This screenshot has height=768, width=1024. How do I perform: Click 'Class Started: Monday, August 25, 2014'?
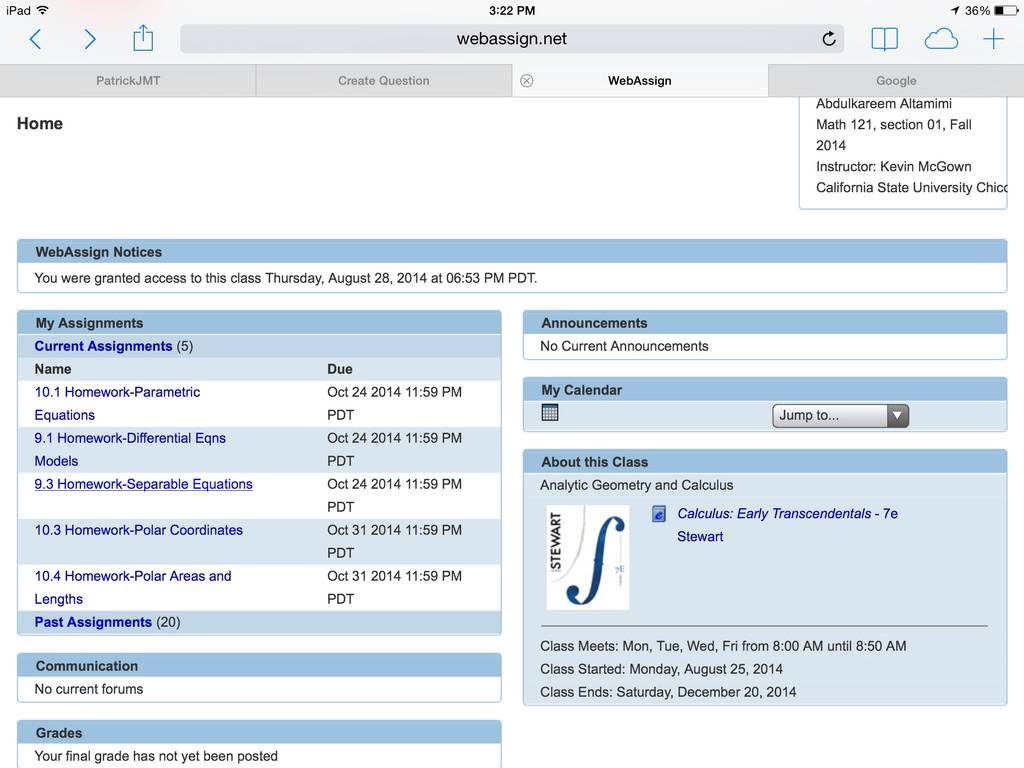[662, 669]
